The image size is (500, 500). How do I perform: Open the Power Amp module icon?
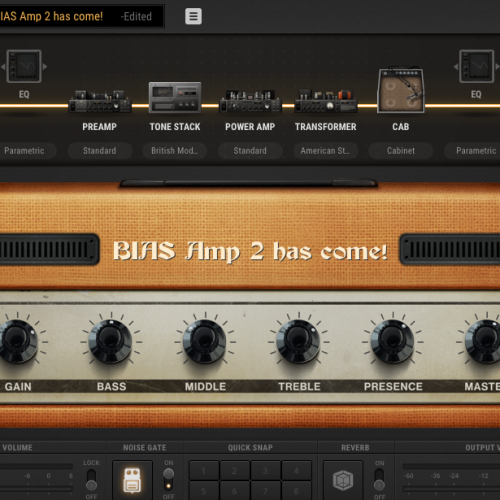pos(250,101)
